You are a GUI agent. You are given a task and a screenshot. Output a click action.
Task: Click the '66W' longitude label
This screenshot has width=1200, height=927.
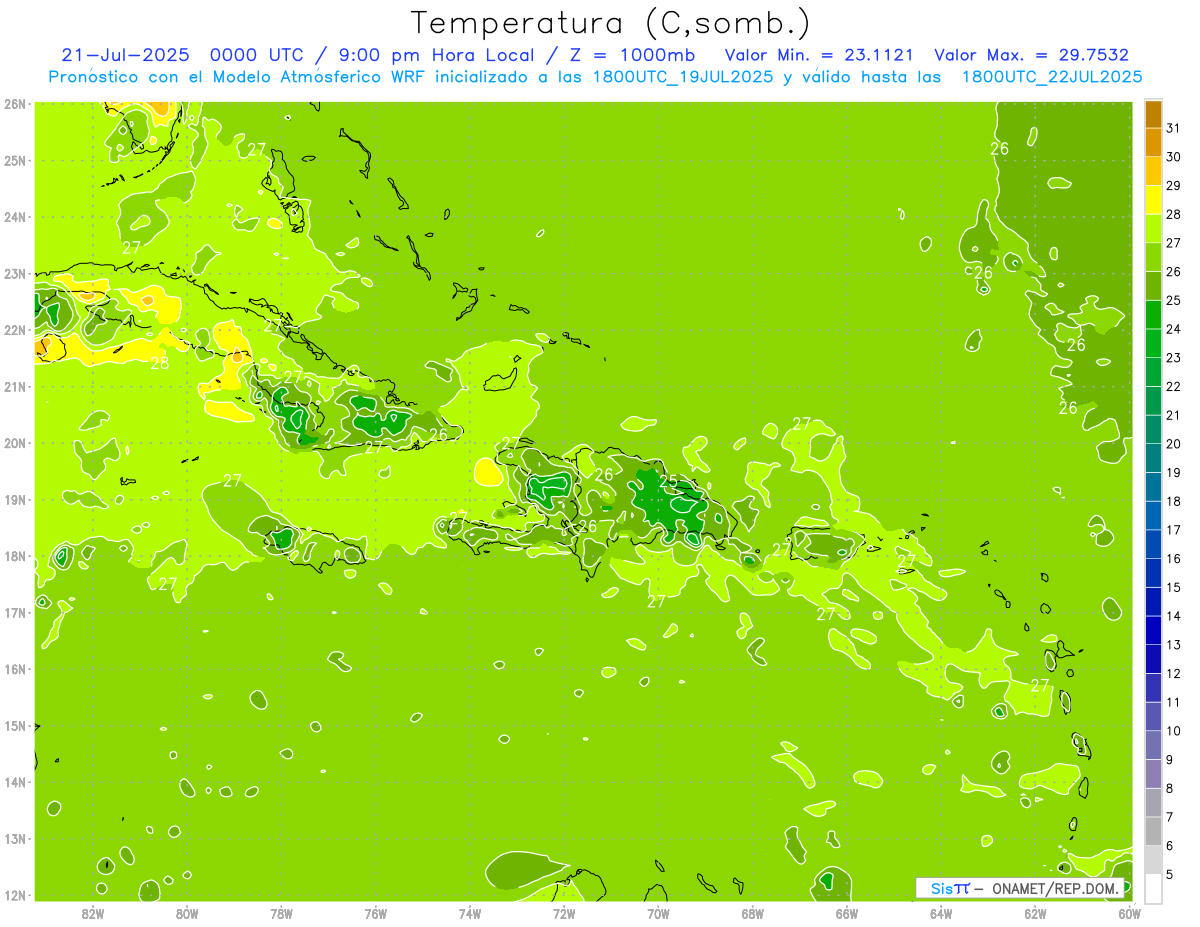[847, 913]
